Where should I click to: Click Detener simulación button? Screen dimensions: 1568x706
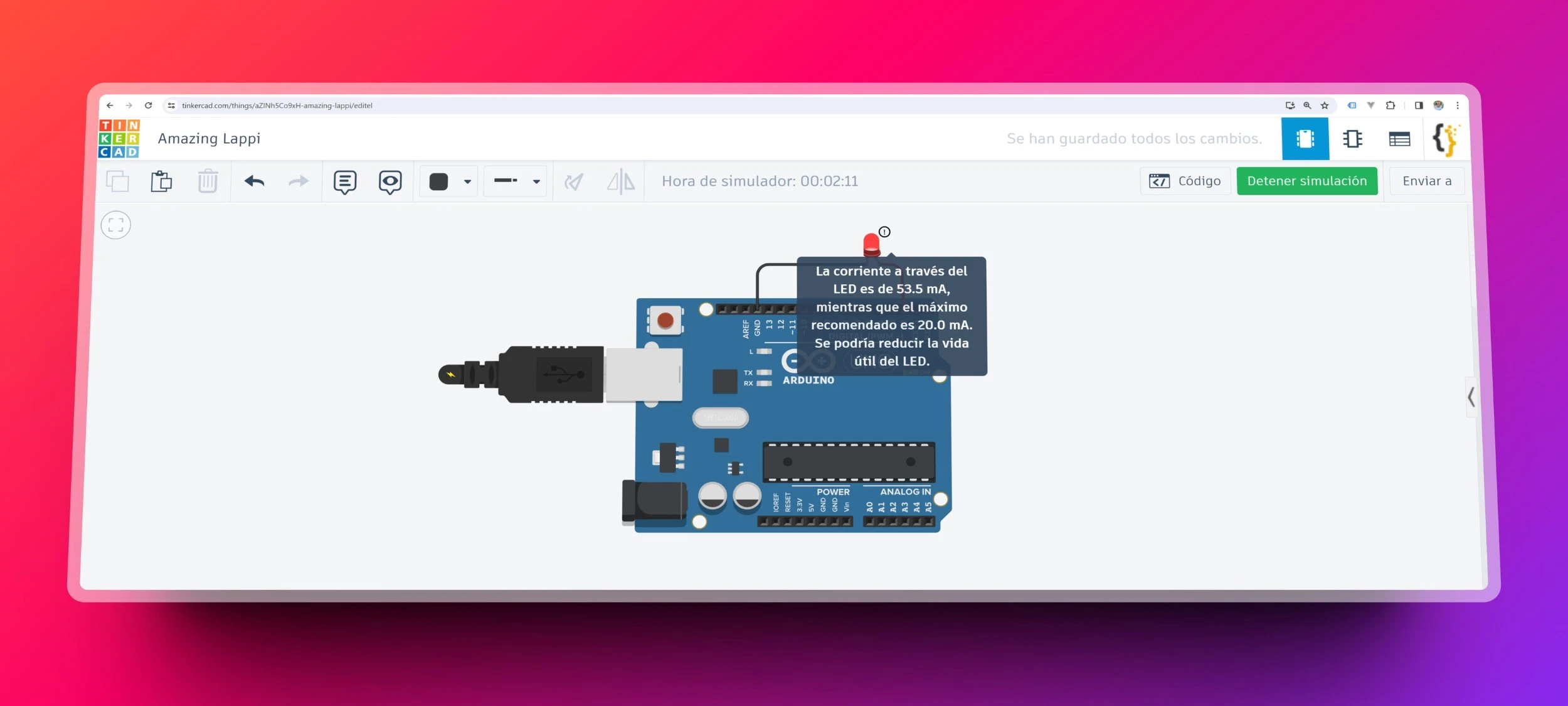pos(1307,181)
